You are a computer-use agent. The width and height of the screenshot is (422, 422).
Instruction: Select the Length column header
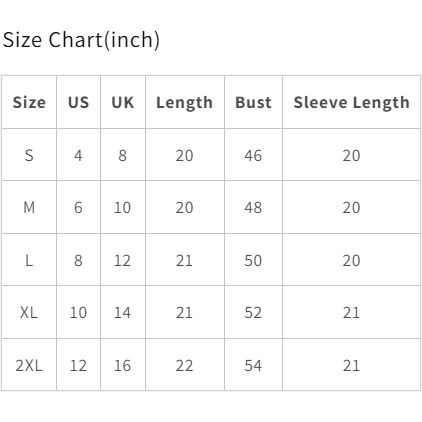[x=185, y=102]
